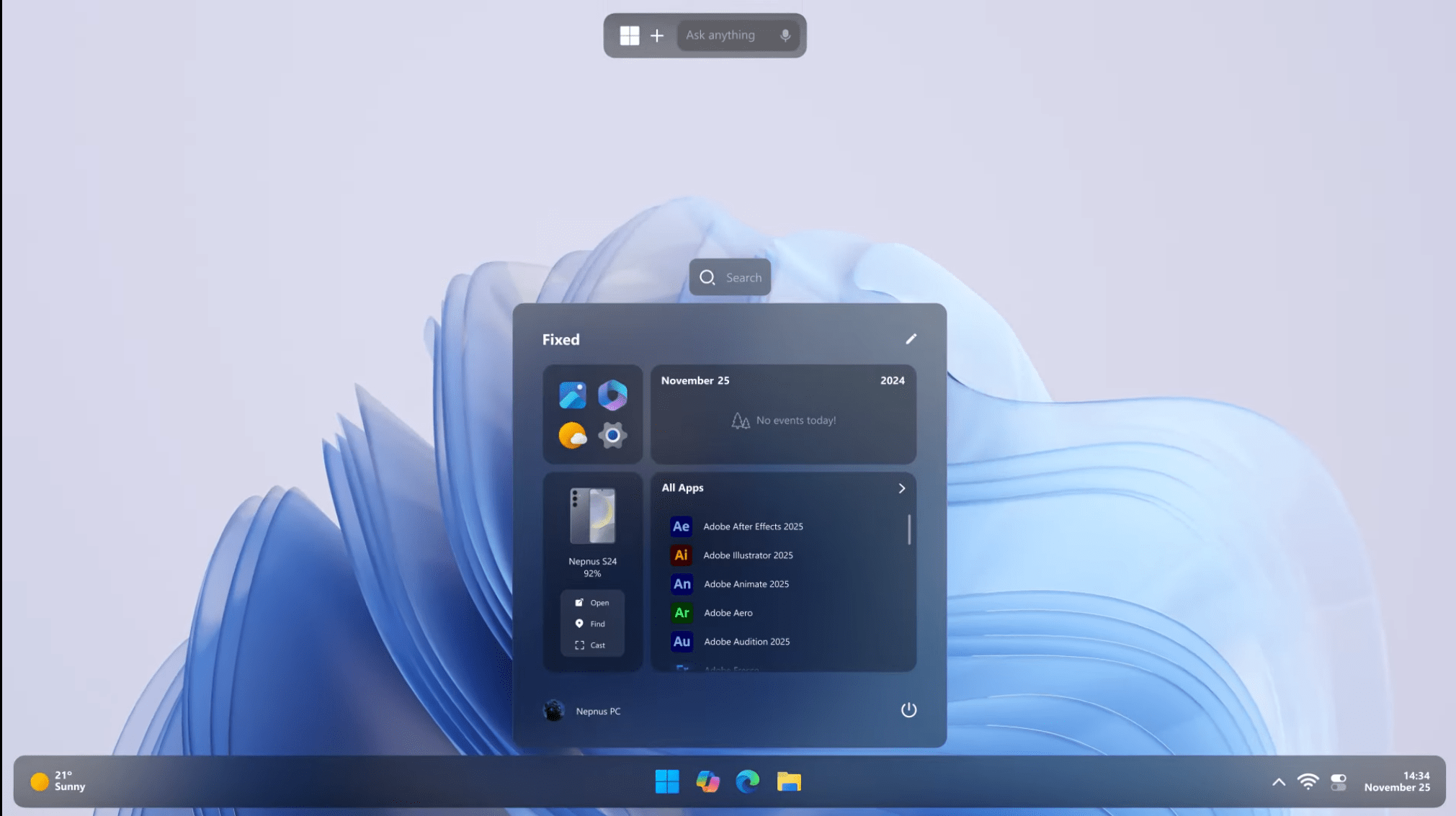Screen dimensions: 1456x816
Task: Expand All Apps with the chevron arrow
Action: 901,488
